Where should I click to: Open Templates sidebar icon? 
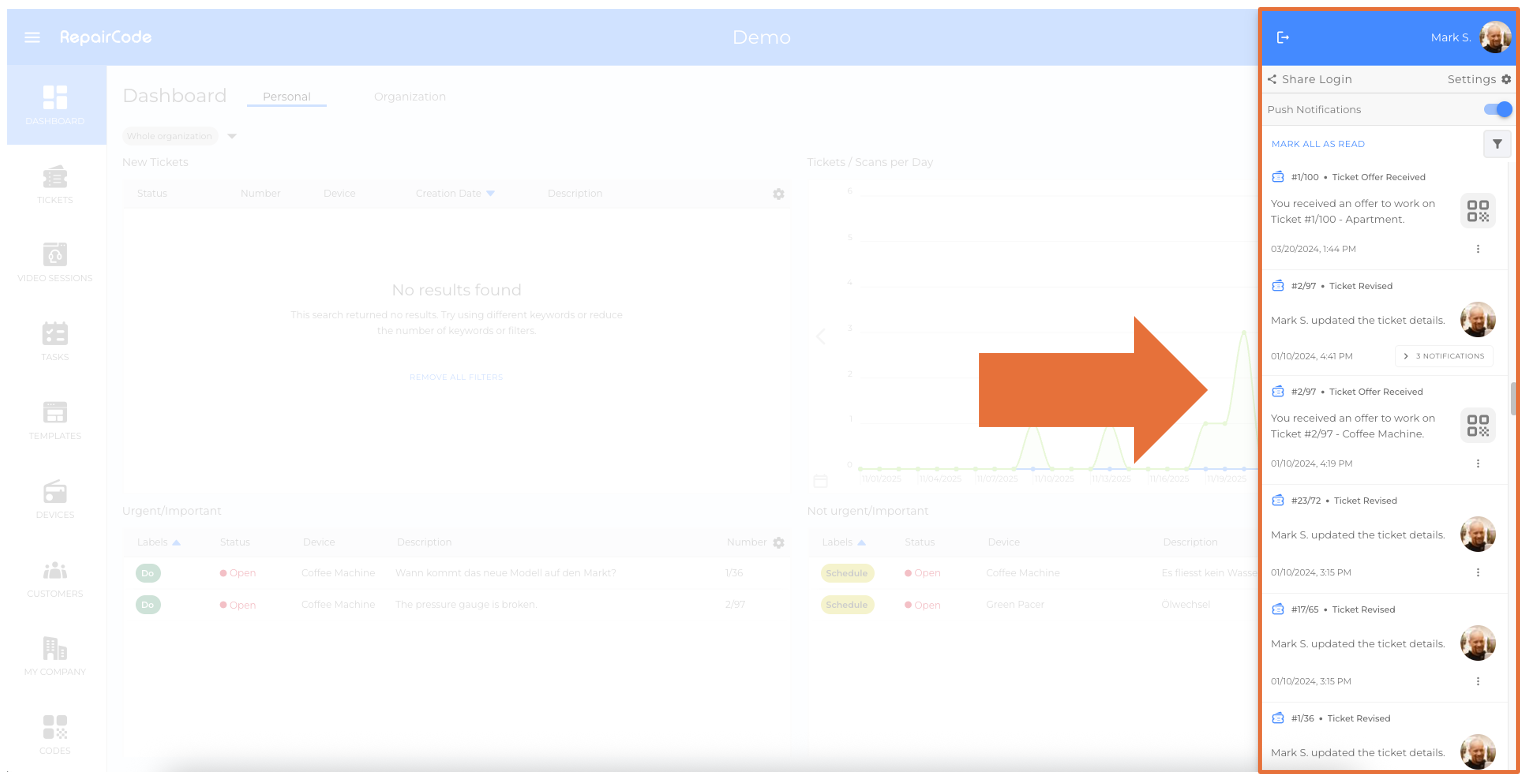pos(55,420)
